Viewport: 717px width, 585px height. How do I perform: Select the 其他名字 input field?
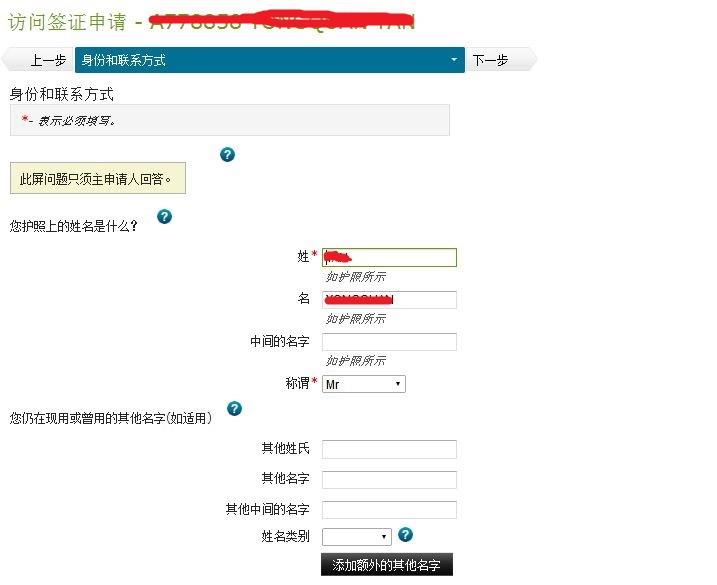click(389, 479)
